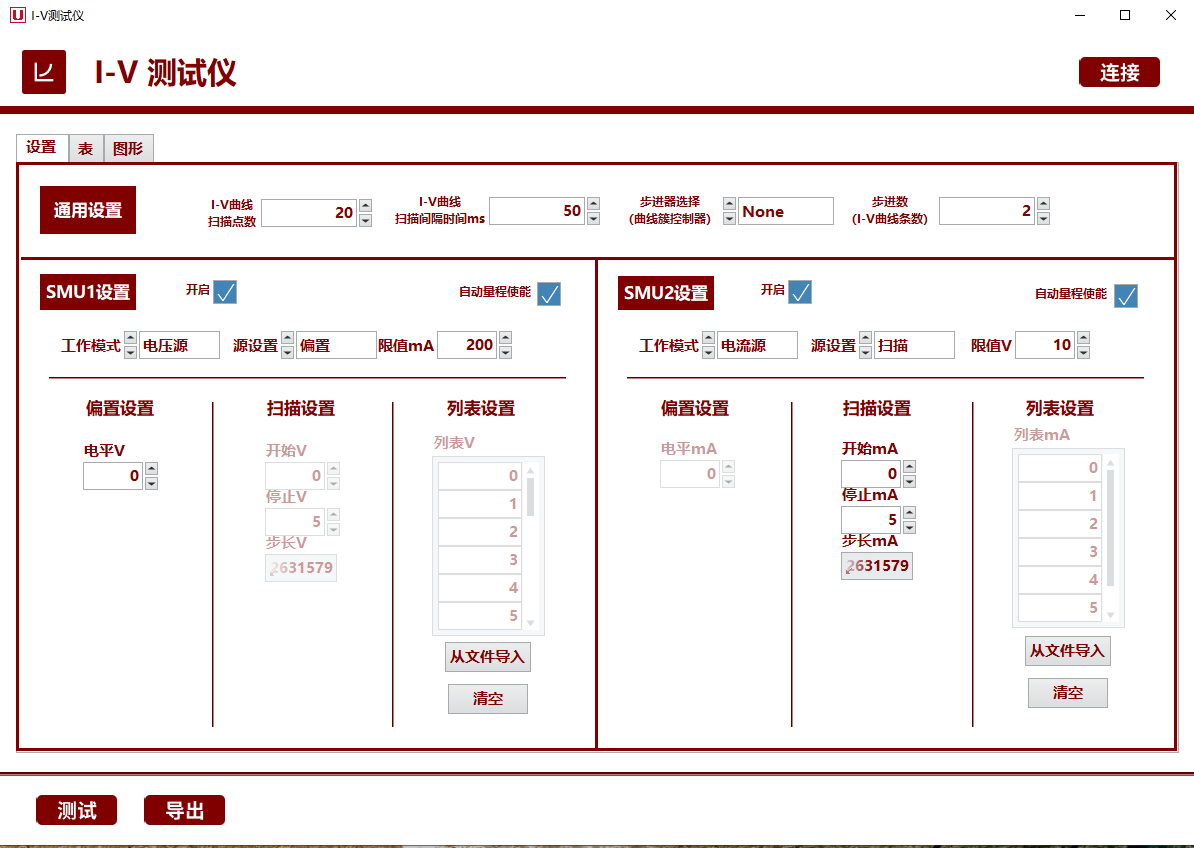Open SMU1 源设置 偏置 selector
This screenshot has width=1194, height=848.
[x=336, y=345]
